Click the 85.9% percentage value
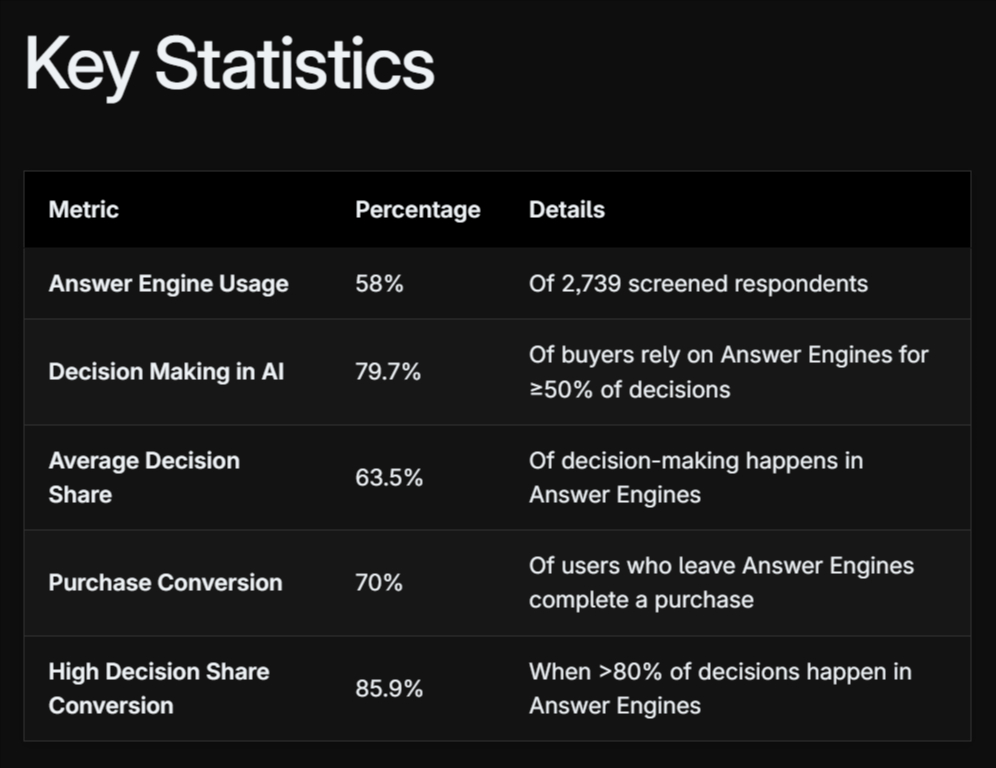The image size is (996, 768). click(x=389, y=689)
